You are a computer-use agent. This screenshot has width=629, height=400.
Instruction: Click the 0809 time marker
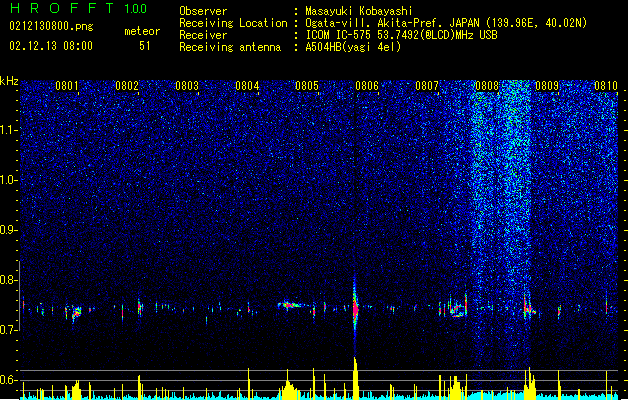(547, 85)
